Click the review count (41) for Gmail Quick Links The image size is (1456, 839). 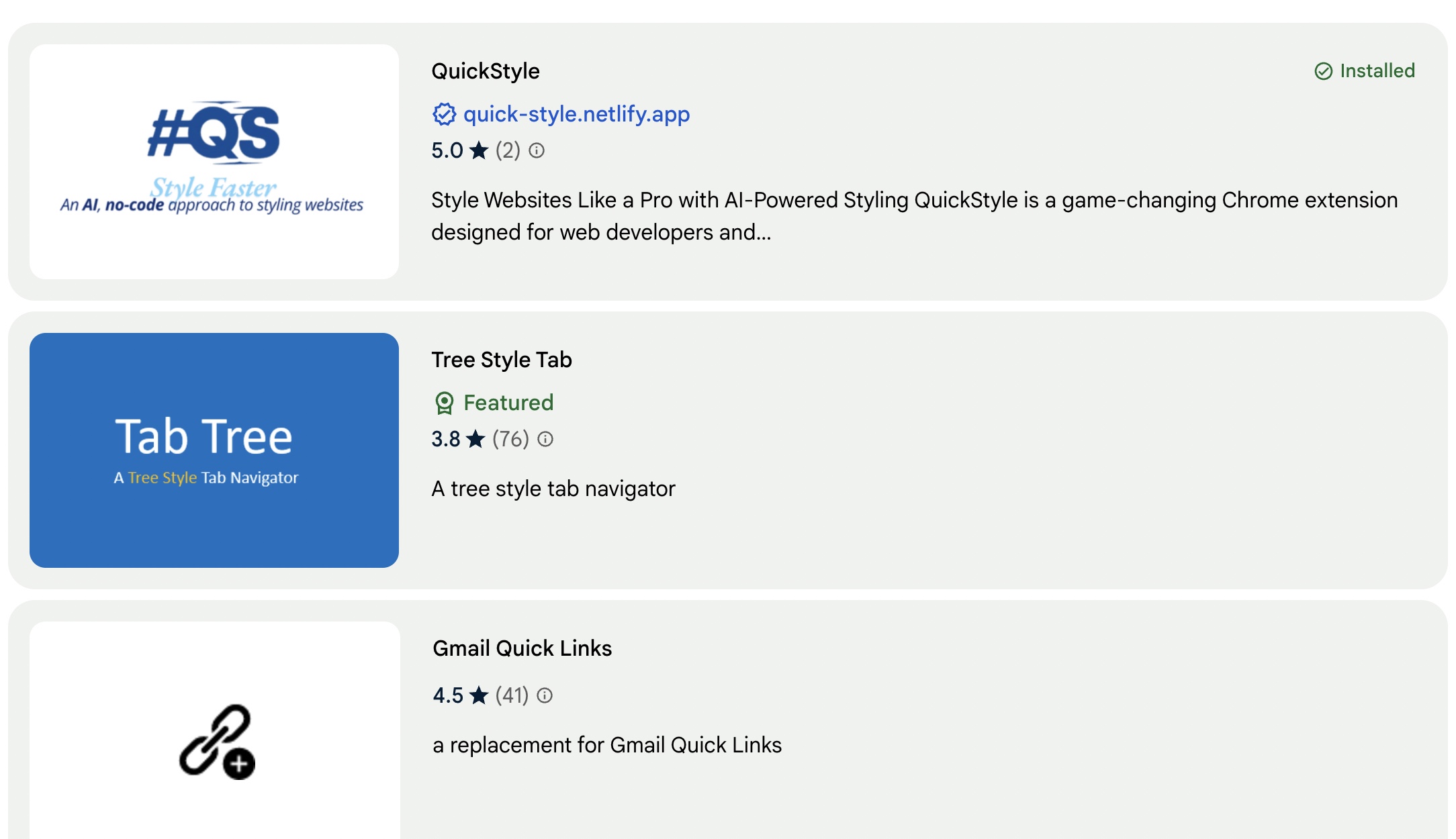(513, 695)
